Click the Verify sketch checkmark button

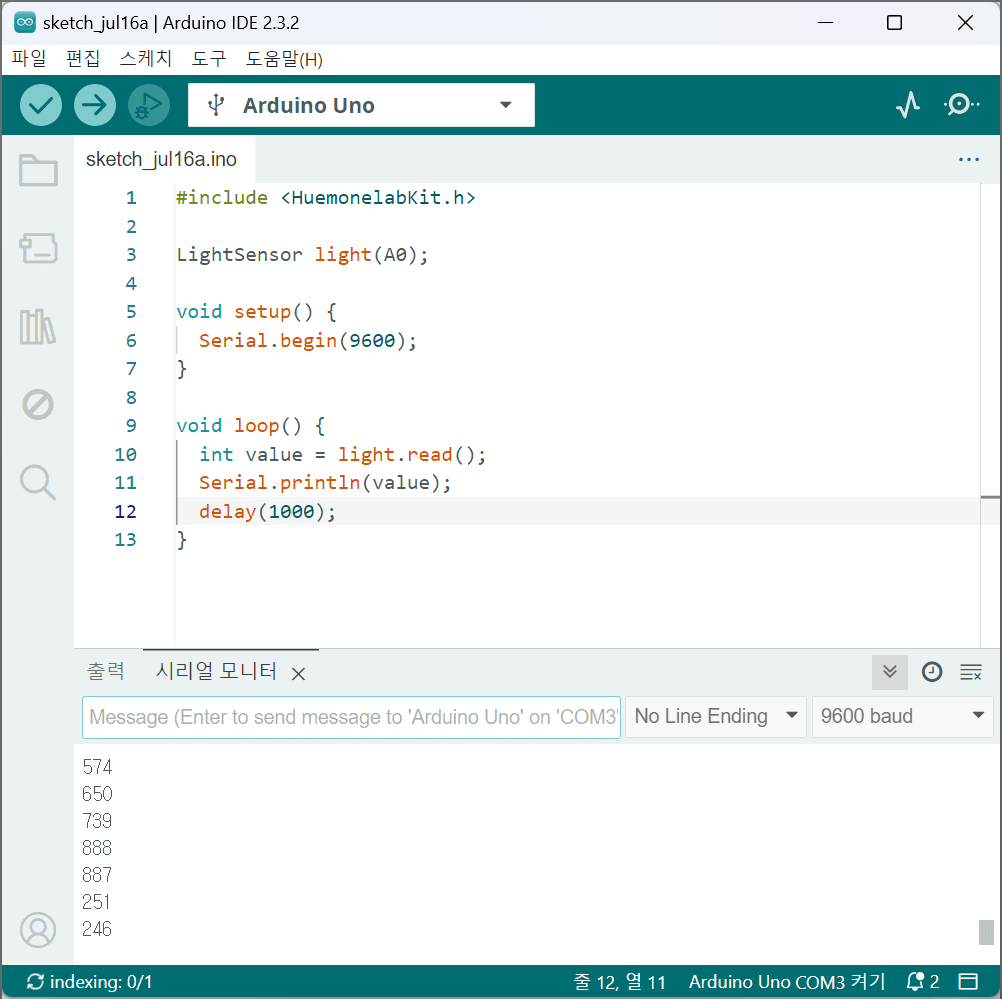click(x=41, y=105)
